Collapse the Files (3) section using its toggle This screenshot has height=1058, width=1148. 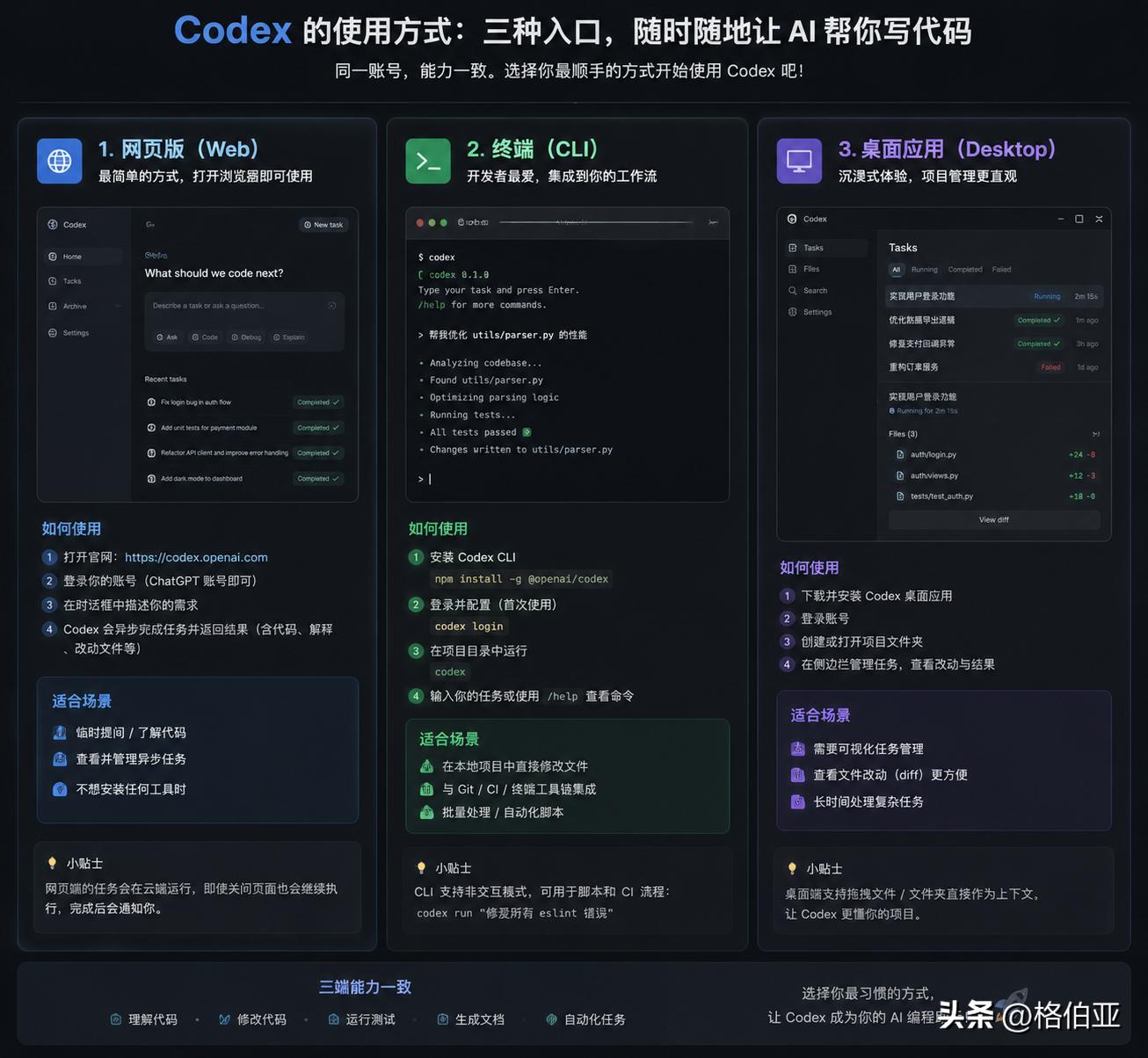(x=1095, y=434)
